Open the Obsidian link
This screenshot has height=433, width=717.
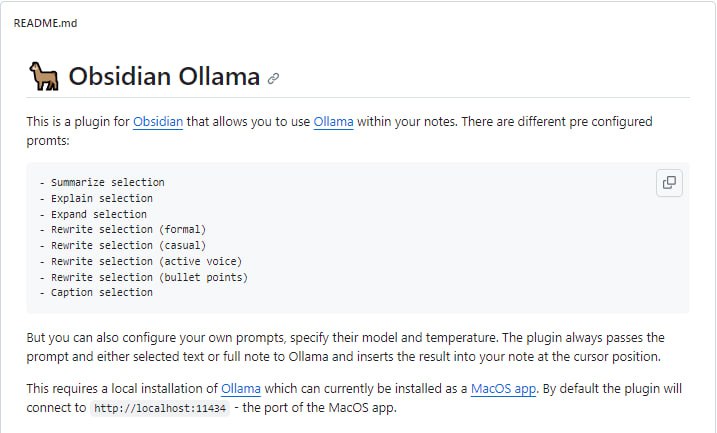pyautogui.click(x=158, y=122)
